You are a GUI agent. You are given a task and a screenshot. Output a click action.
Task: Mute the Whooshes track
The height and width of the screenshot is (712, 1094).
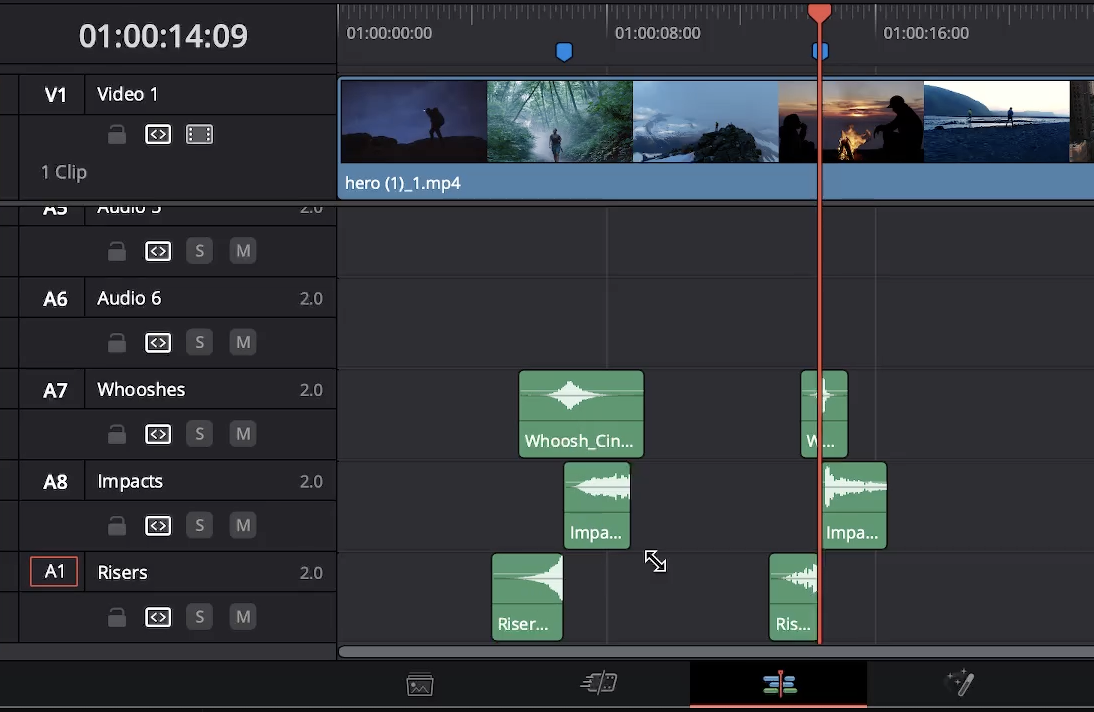243,433
